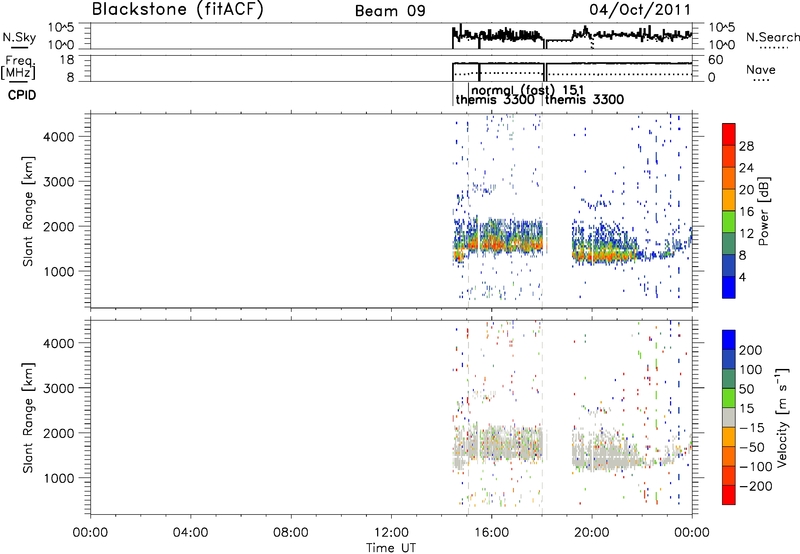Click the '04:00' time tick label
The width and height of the screenshot is (800, 554).
(x=191, y=533)
